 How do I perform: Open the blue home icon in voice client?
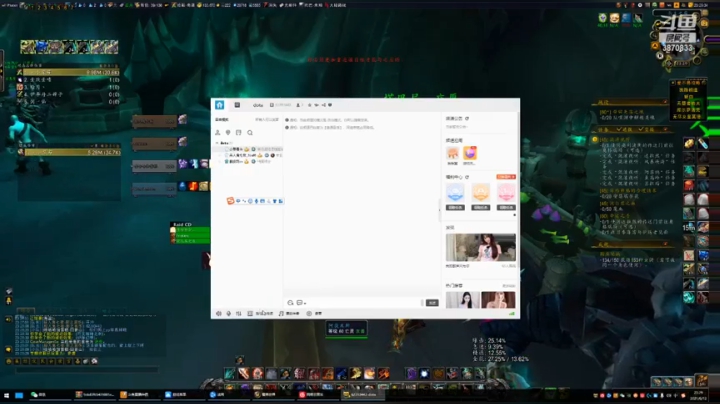pos(219,105)
